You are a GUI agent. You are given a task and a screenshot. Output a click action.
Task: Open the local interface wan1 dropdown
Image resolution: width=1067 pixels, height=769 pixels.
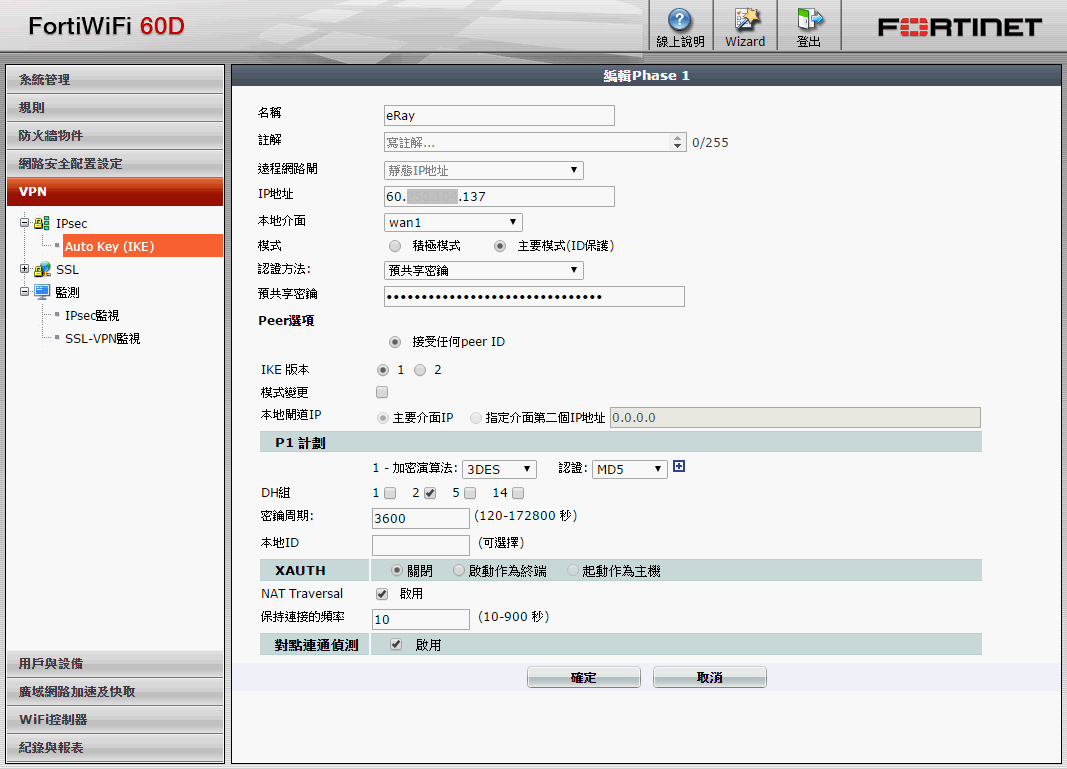453,223
